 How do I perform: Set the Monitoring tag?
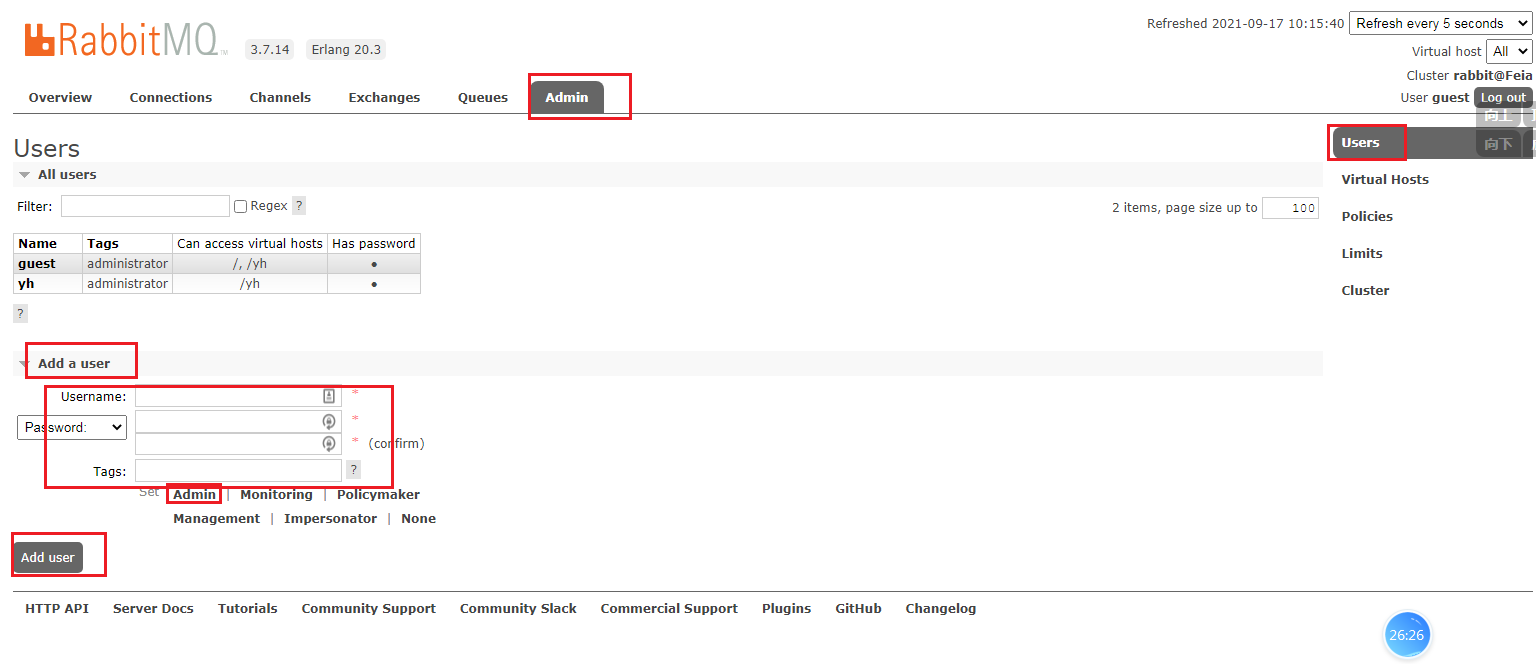(x=276, y=494)
